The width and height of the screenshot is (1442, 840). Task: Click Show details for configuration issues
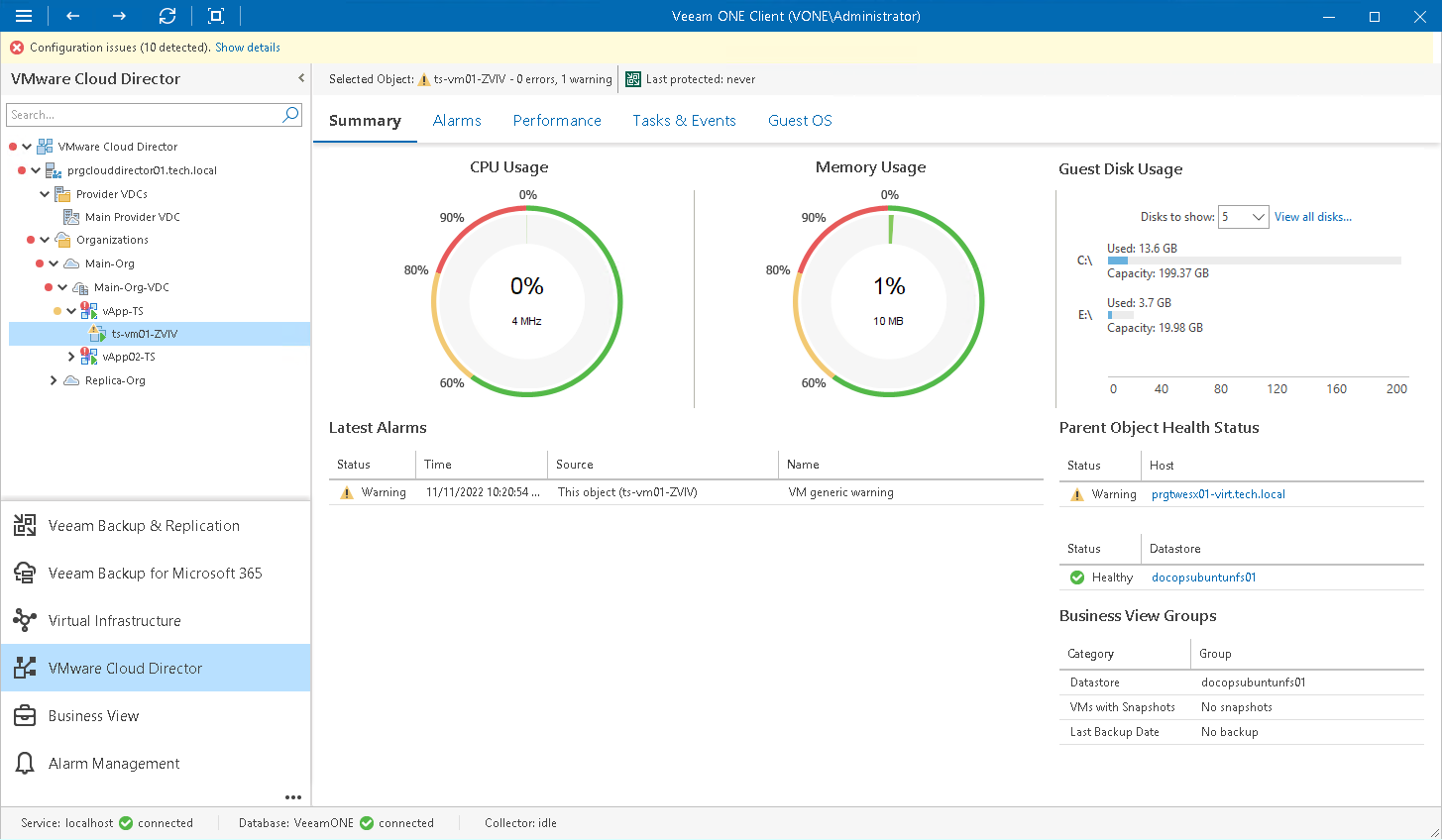point(247,47)
